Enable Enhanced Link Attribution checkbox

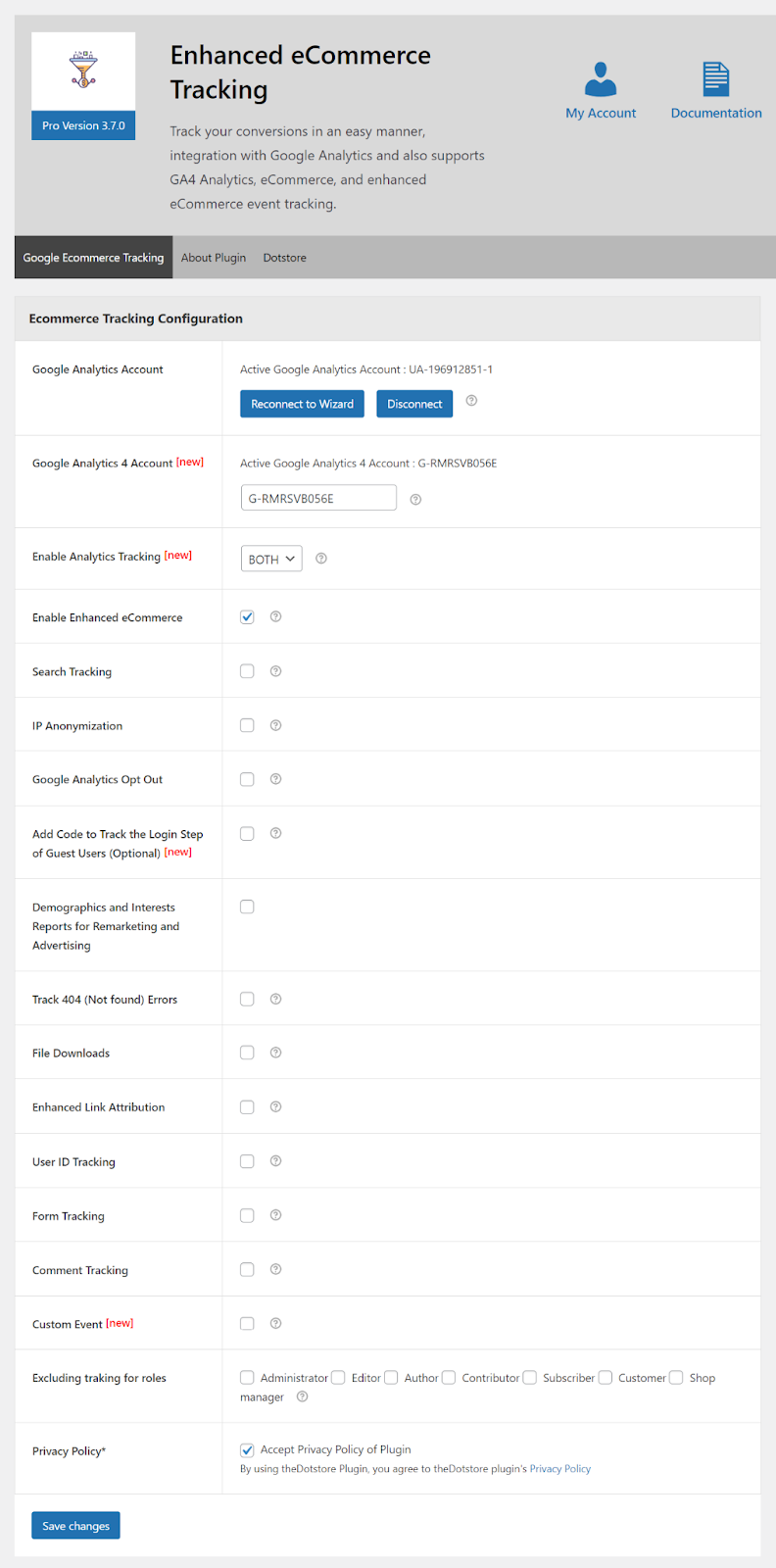tap(247, 1106)
